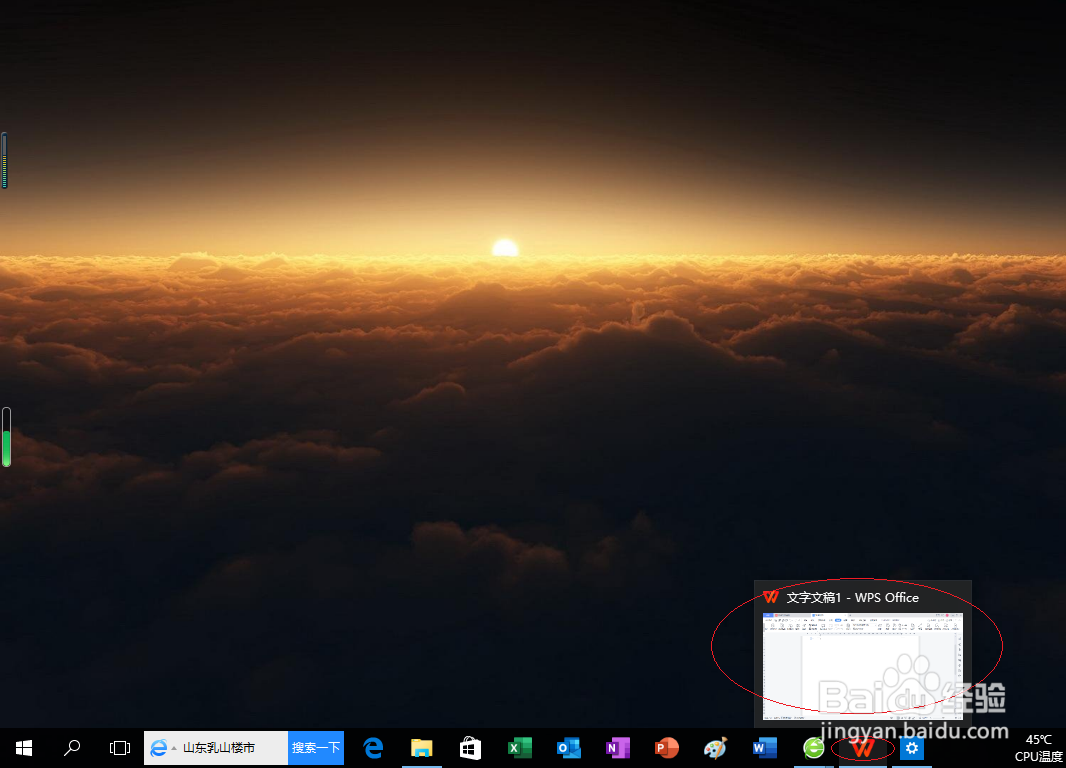Open Settings gear on the taskbar
Image resolution: width=1066 pixels, height=768 pixels.
(x=912, y=748)
